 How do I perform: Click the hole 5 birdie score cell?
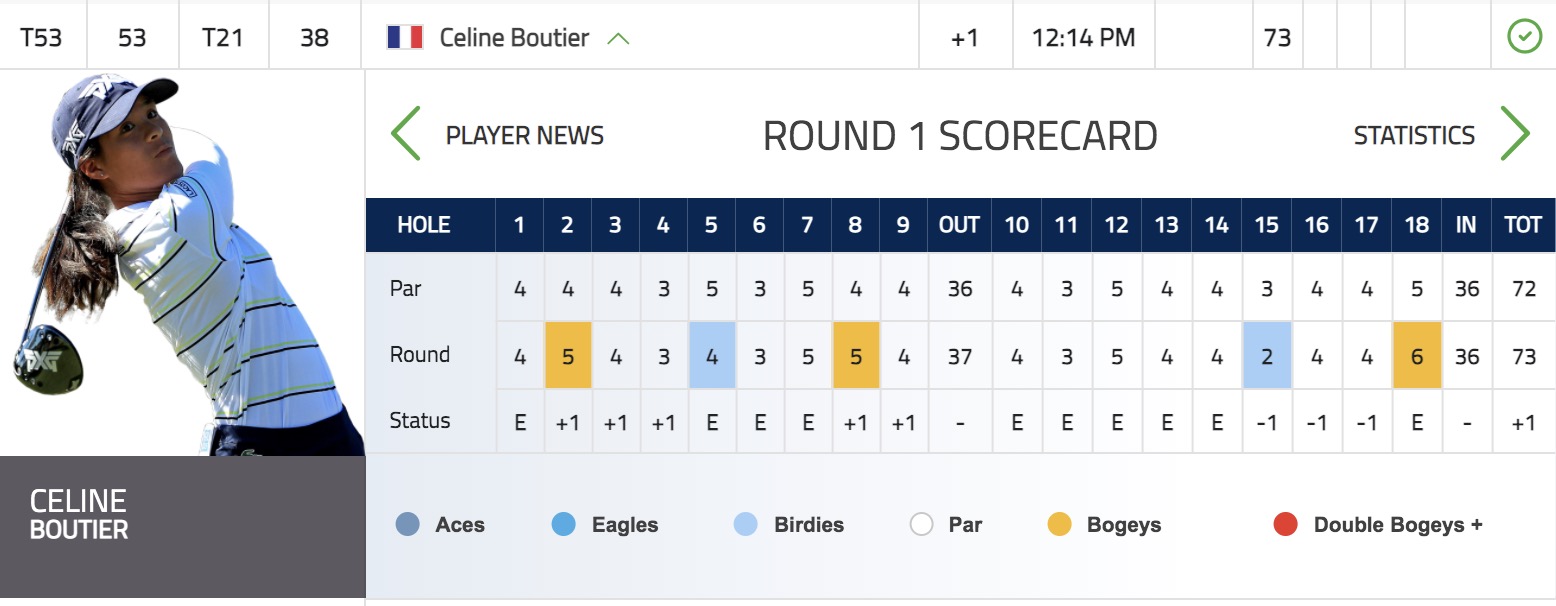[712, 355]
